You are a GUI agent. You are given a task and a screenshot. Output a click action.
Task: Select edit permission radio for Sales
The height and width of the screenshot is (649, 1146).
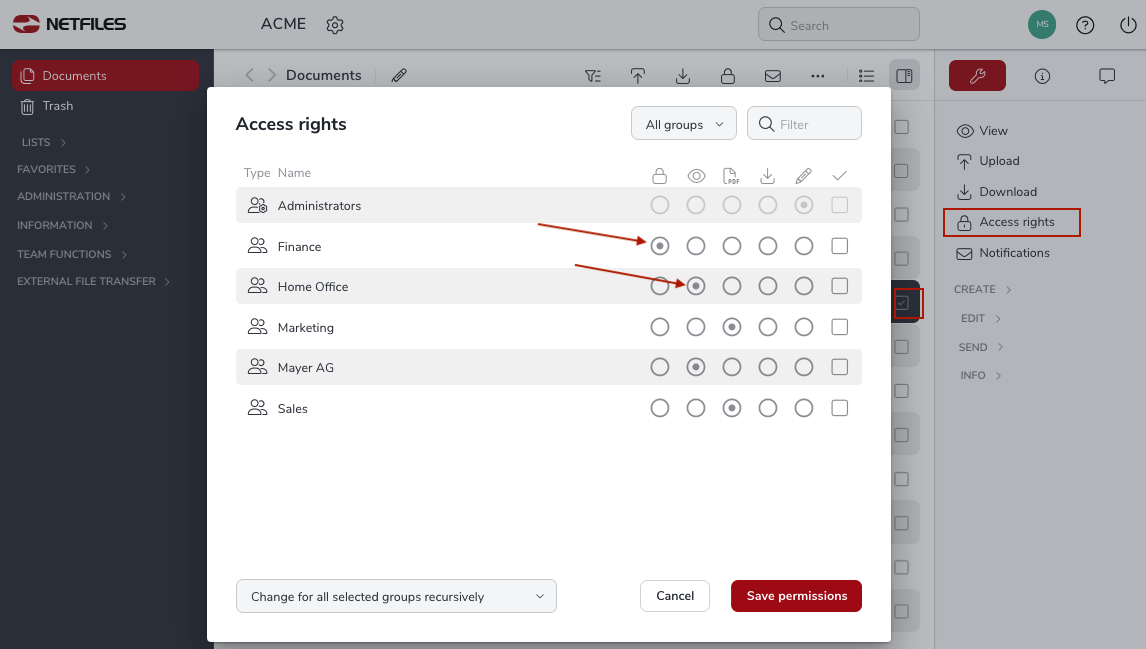click(x=804, y=408)
